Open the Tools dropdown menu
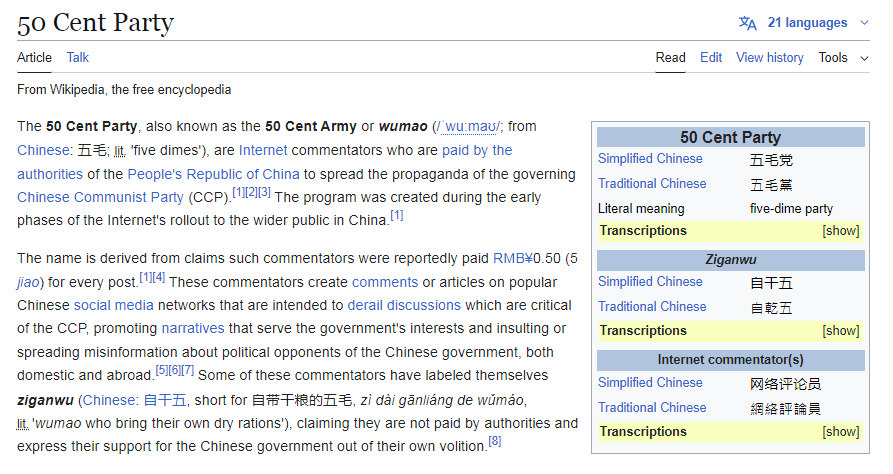Viewport: 893px width, 474px height. tap(843, 58)
